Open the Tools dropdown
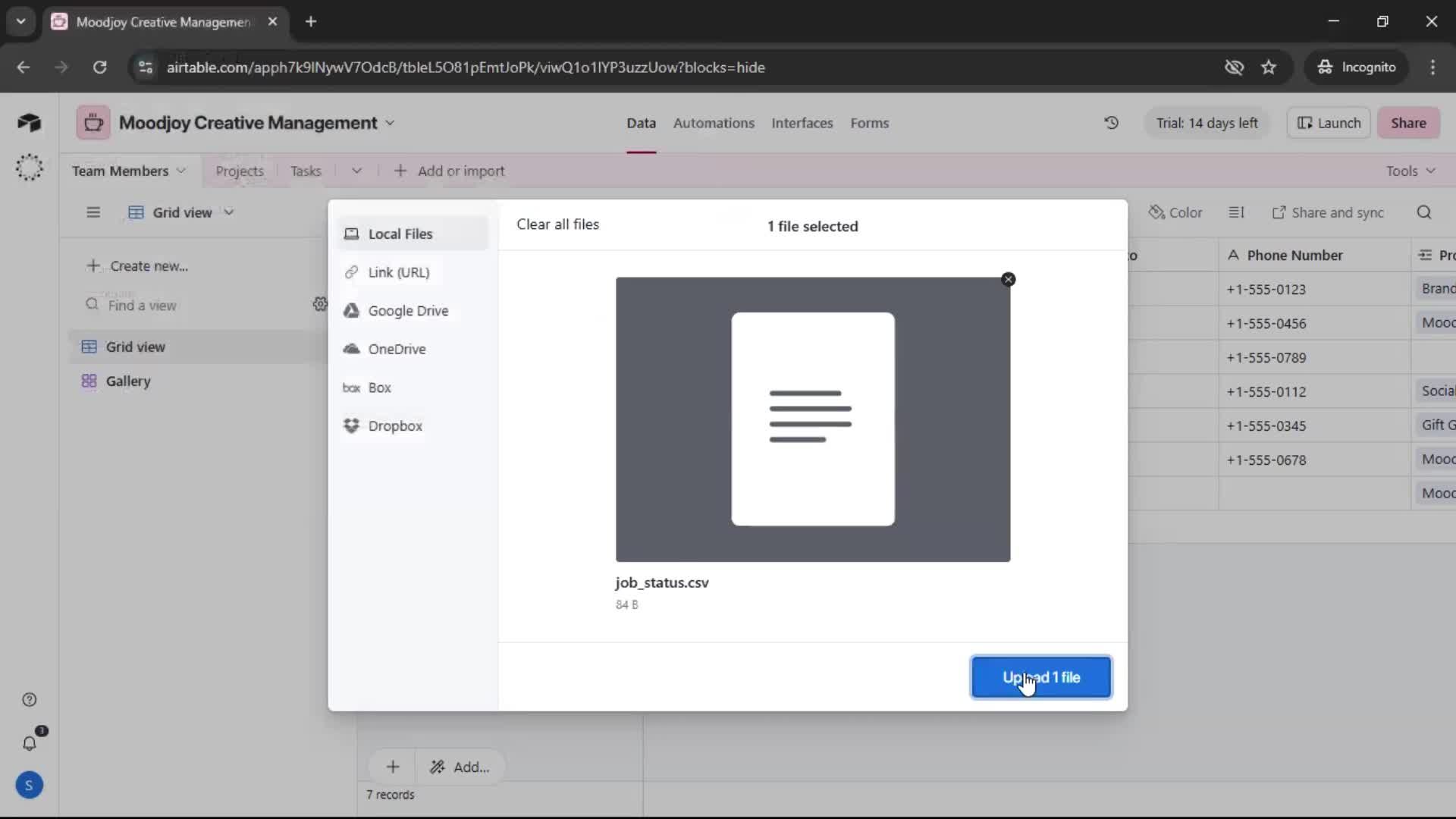 pyautogui.click(x=1410, y=171)
